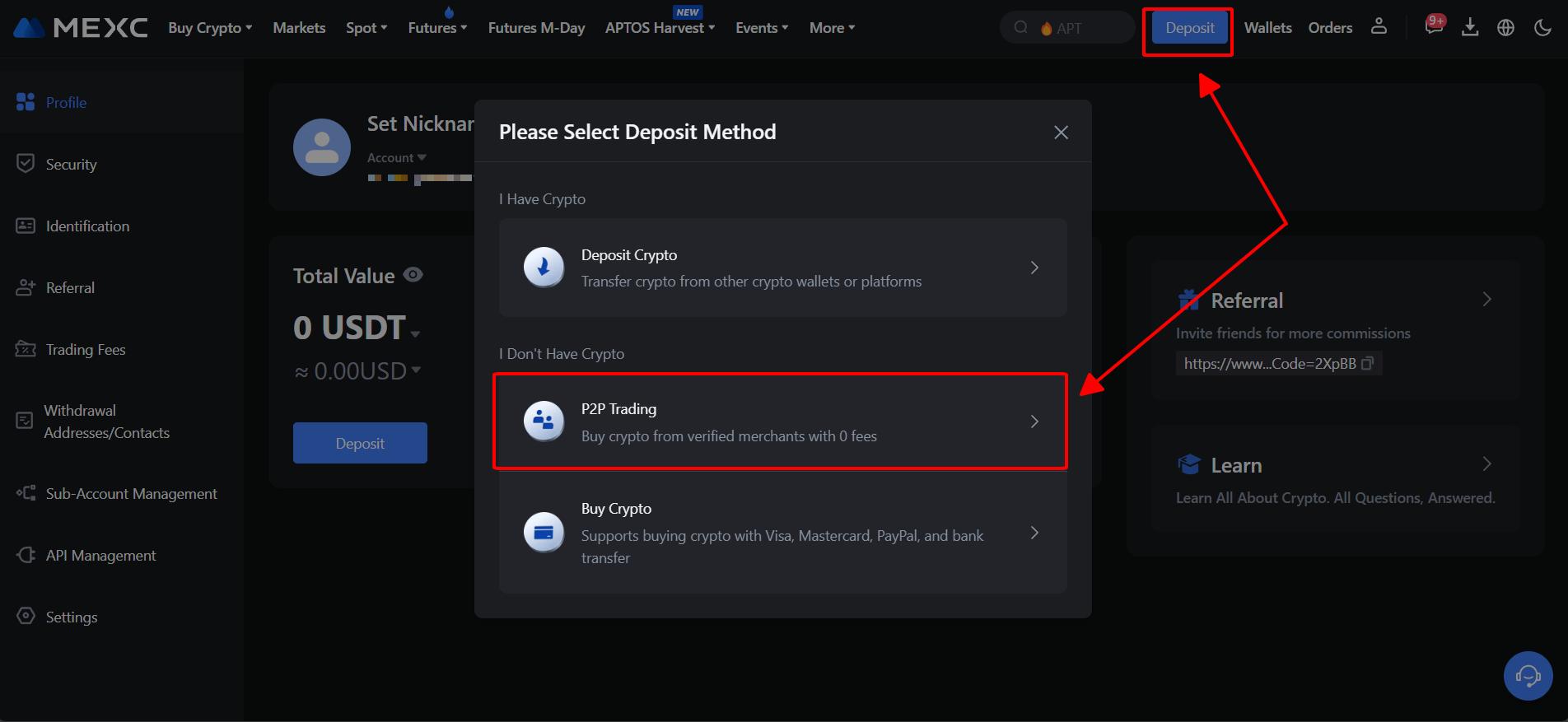Choose the Buy Crypto payment option
This screenshot has height=722, width=1568.
pos(782,533)
